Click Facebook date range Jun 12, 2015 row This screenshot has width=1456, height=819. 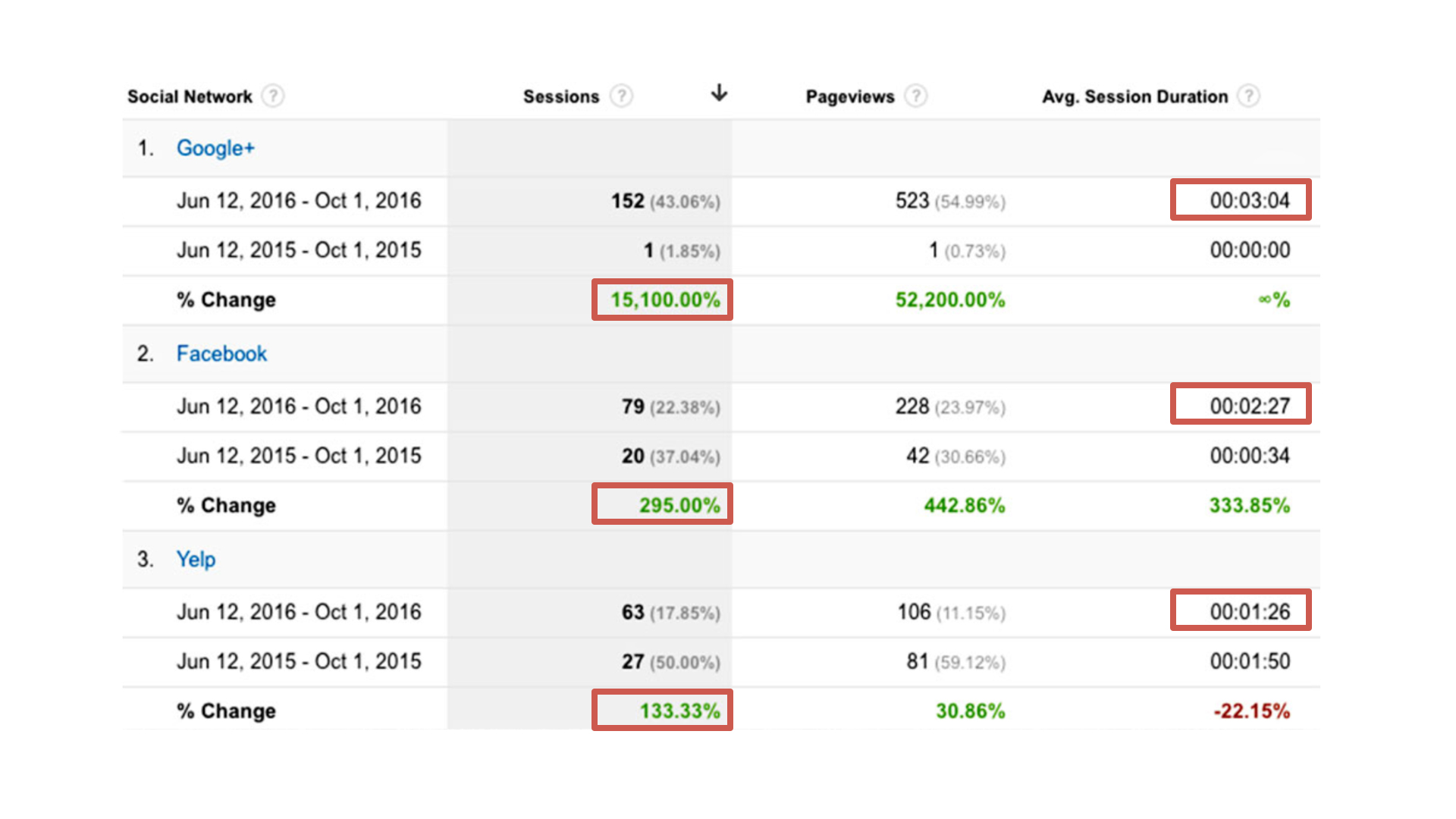pos(299,456)
